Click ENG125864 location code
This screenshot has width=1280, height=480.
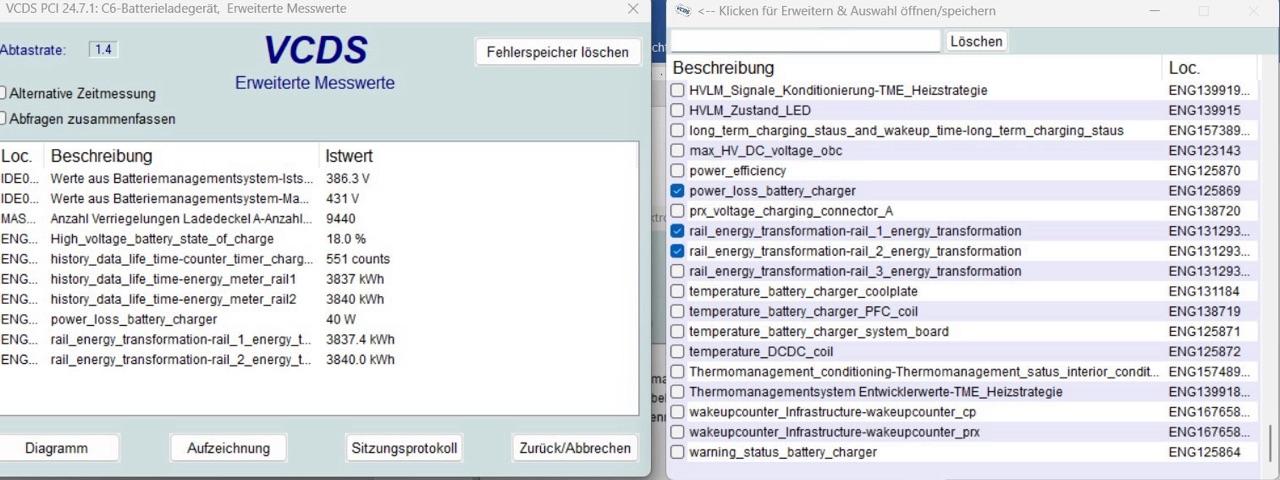click(x=1204, y=452)
